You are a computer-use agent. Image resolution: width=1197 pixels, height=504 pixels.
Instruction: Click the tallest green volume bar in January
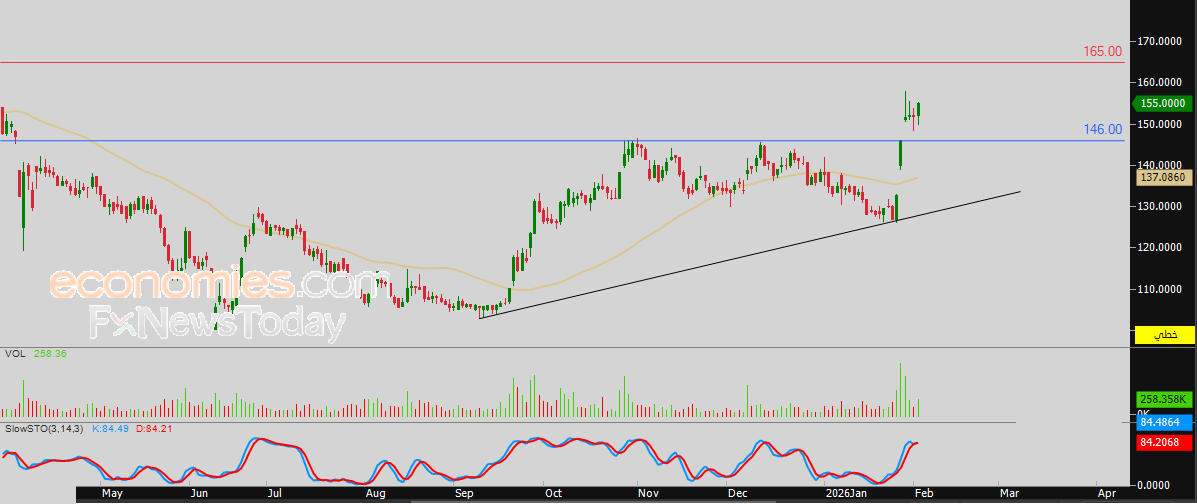point(901,389)
